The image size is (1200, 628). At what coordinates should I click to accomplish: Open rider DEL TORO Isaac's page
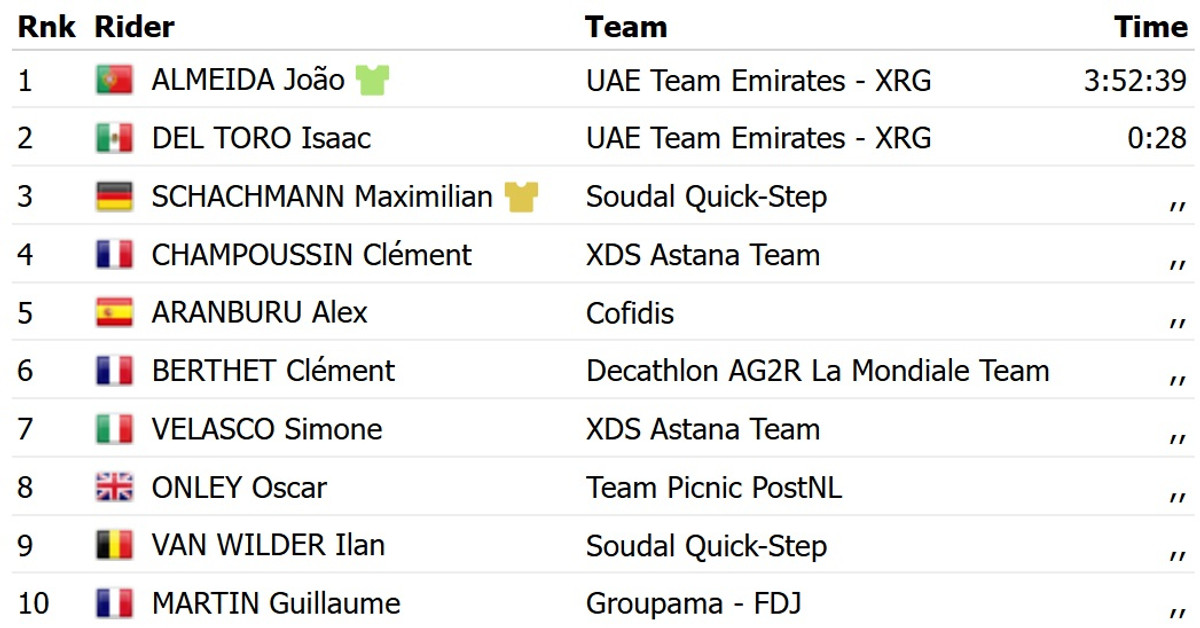click(261, 138)
